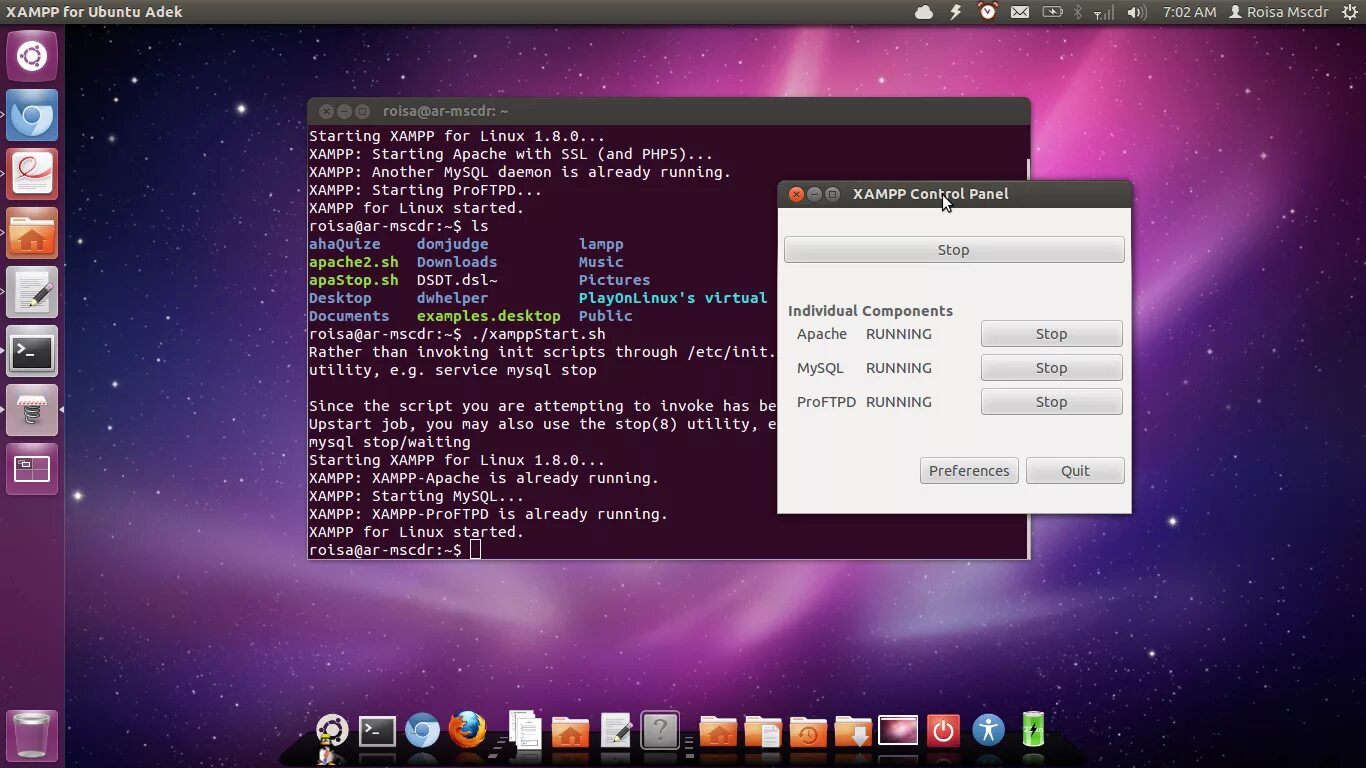The image size is (1366, 768).
Task: Click apaStop.sh in the terminal listing
Action: pos(354,280)
